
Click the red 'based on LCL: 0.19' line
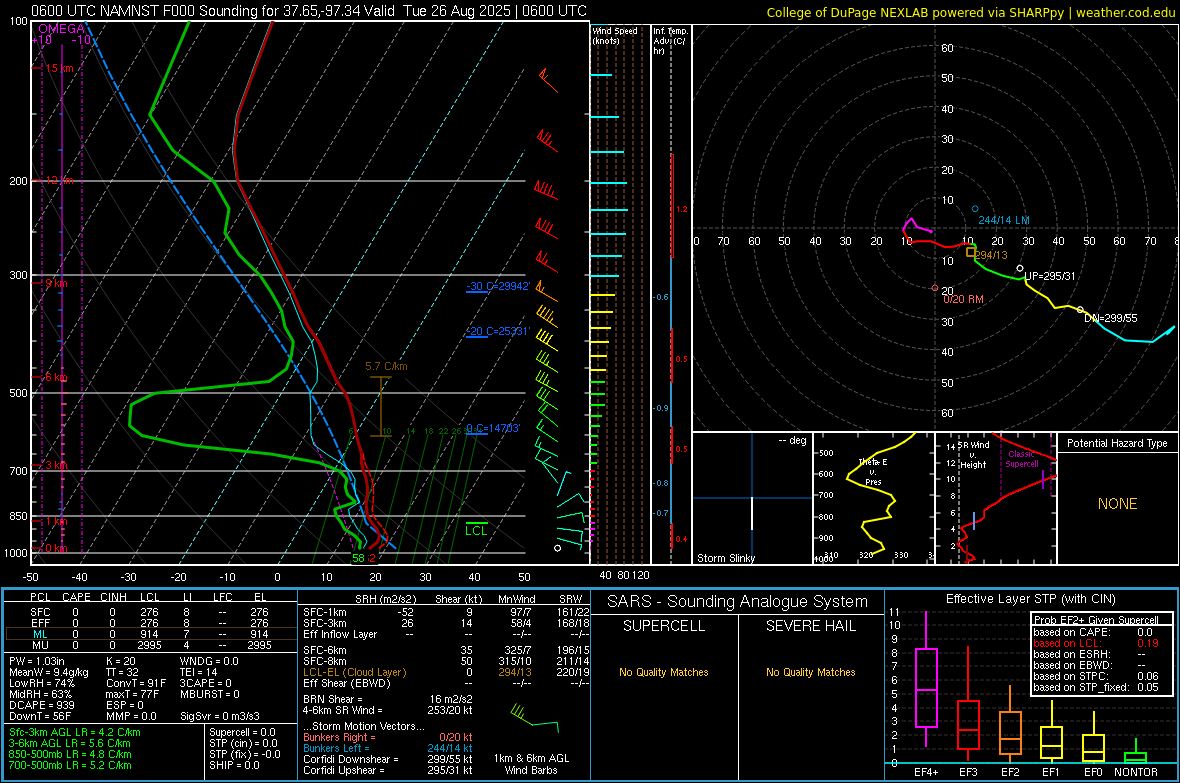tap(1096, 643)
